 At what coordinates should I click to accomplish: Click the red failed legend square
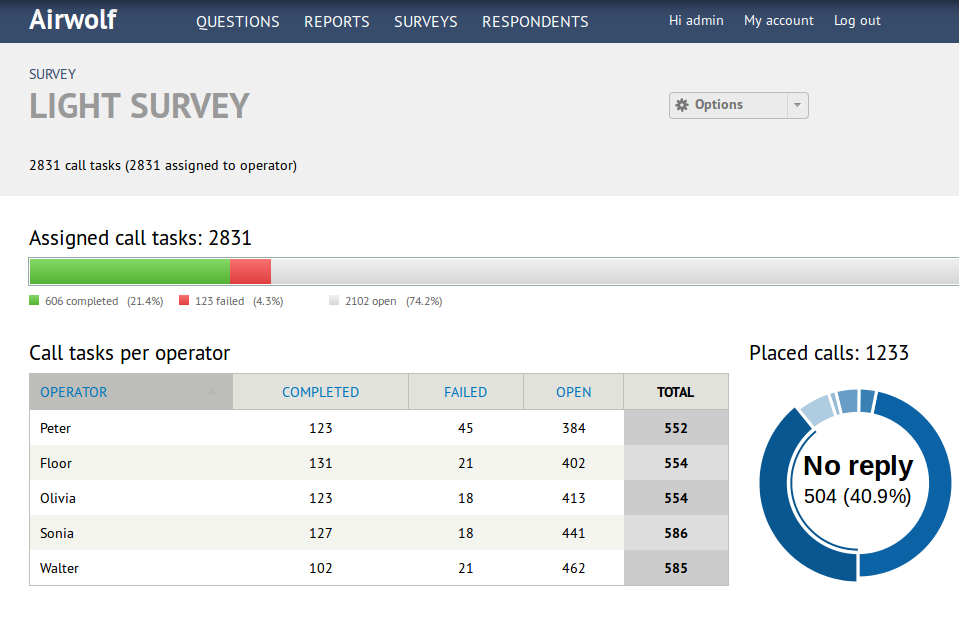pyautogui.click(x=184, y=300)
